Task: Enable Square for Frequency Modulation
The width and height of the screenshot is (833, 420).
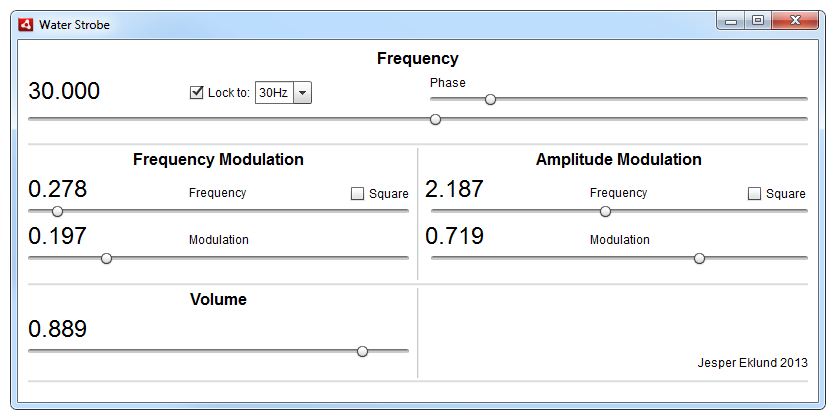Action: point(358,193)
